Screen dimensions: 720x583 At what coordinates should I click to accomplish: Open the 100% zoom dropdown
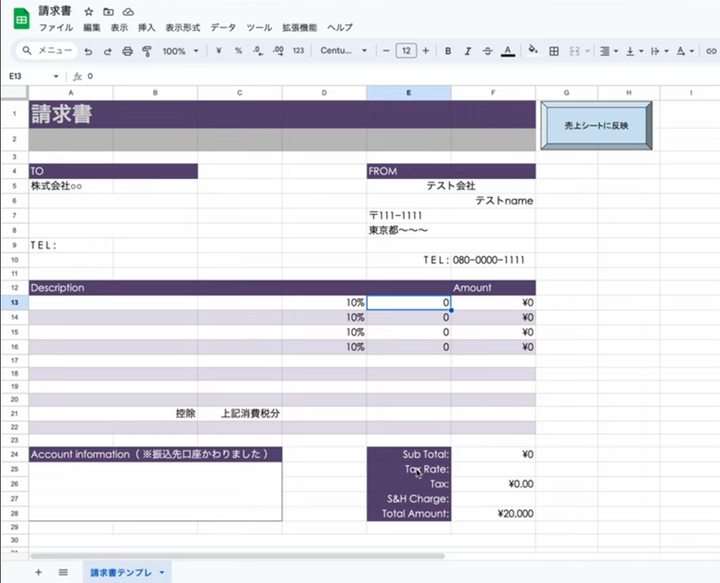[180, 51]
